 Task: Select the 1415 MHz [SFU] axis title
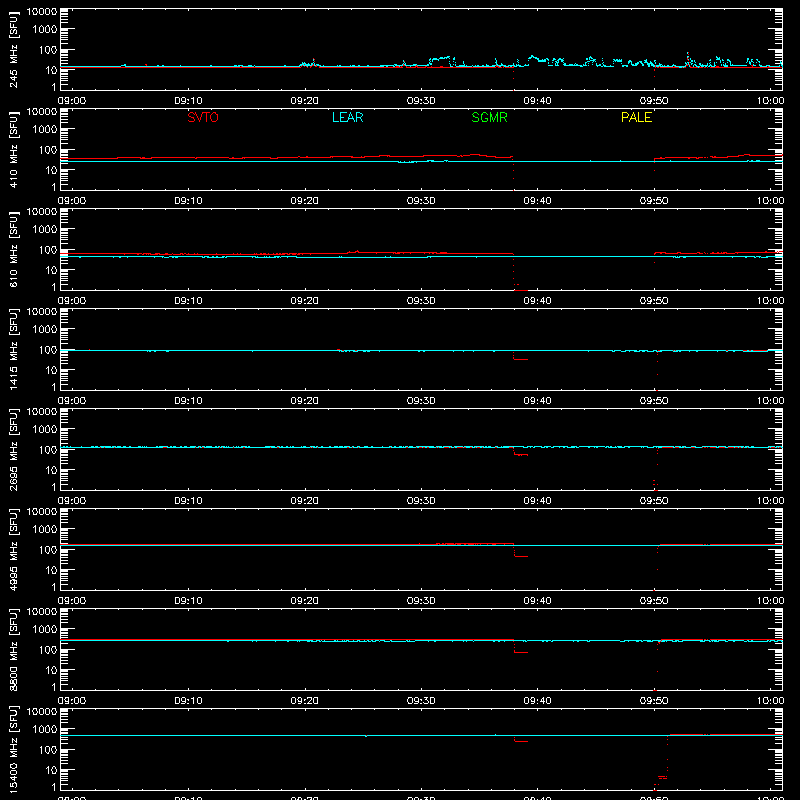click(x=13, y=349)
